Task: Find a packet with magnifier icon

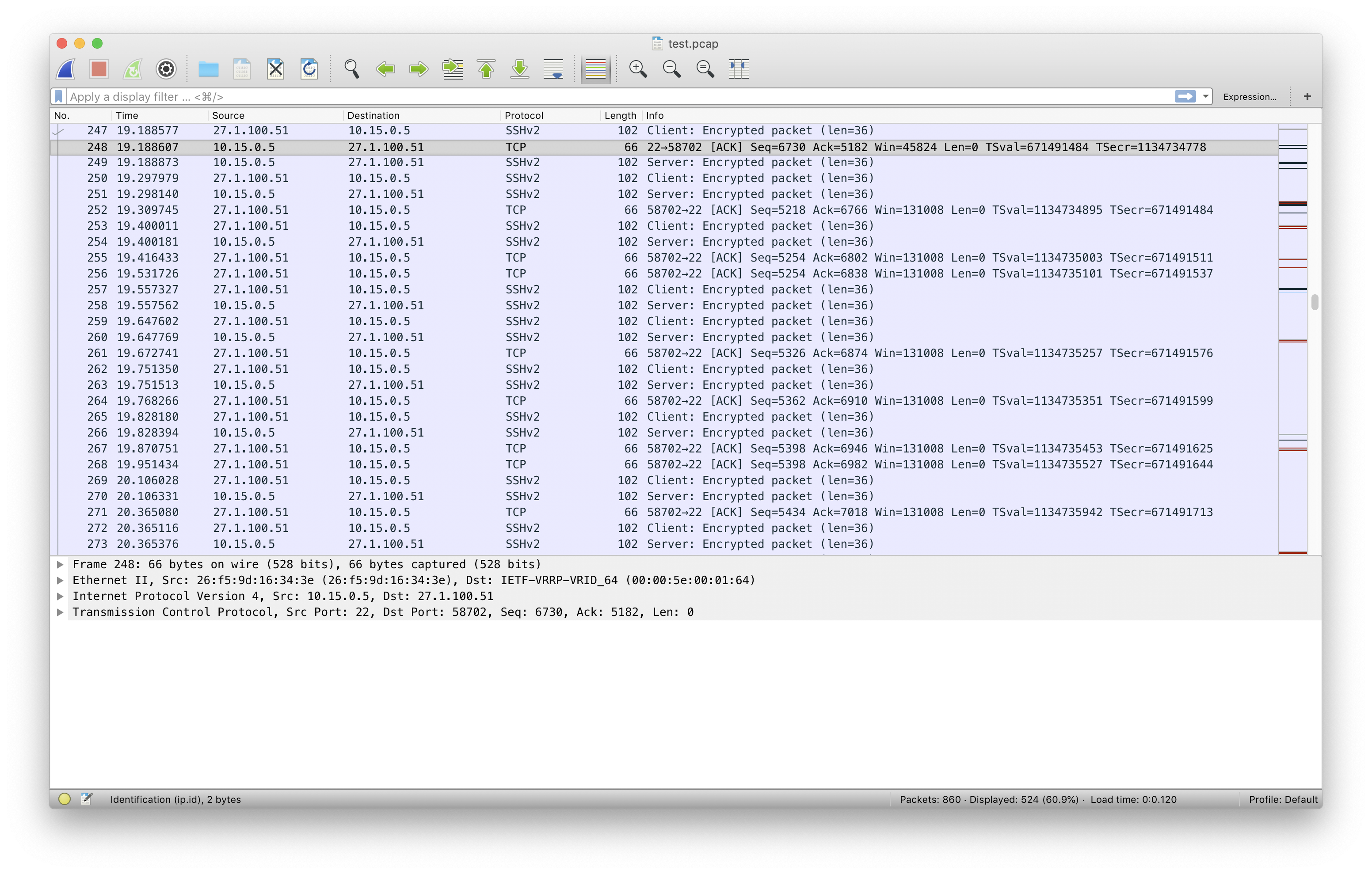Action: (x=351, y=69)
